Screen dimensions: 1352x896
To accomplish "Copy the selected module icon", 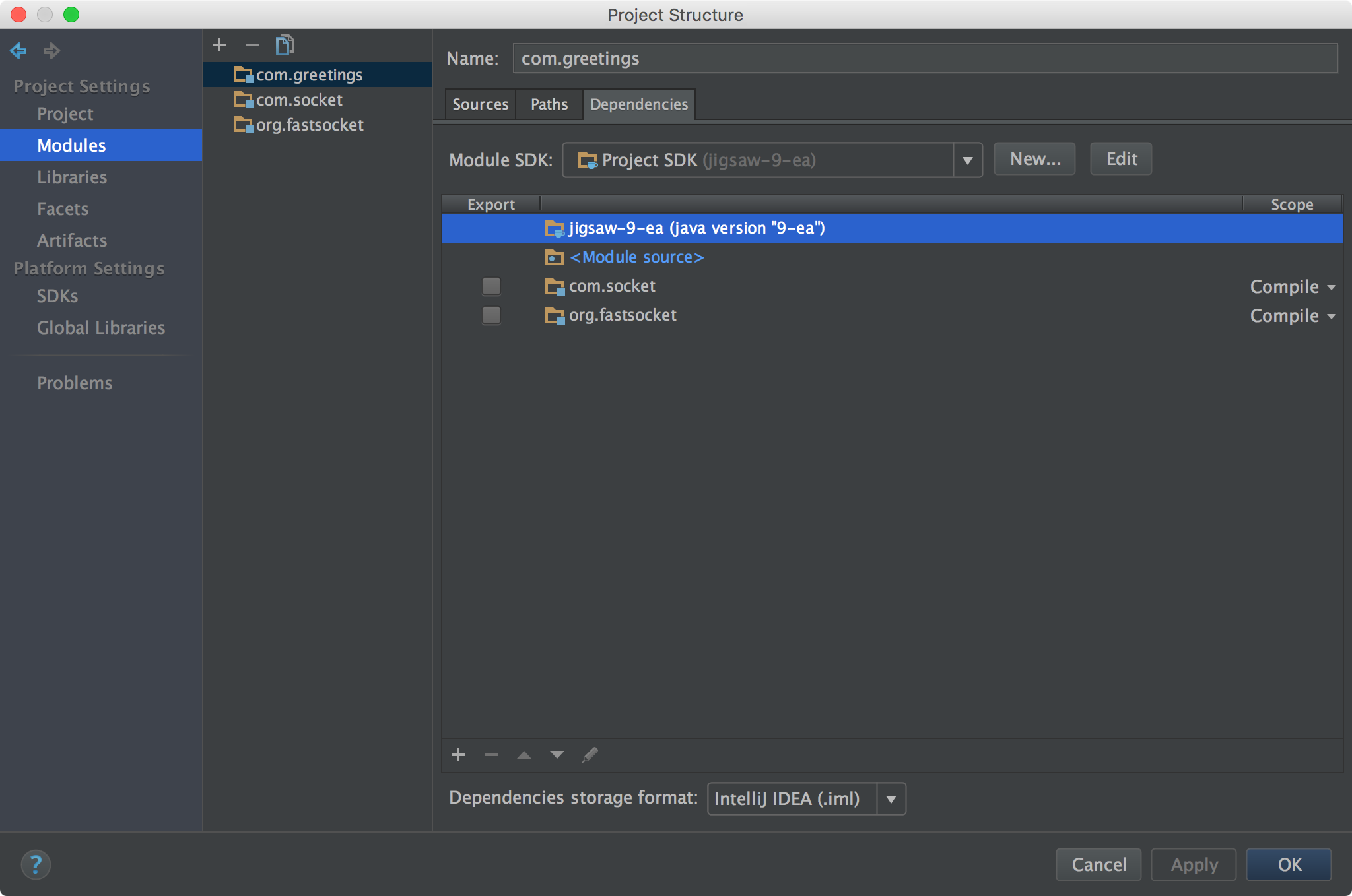I will [285, 45].
